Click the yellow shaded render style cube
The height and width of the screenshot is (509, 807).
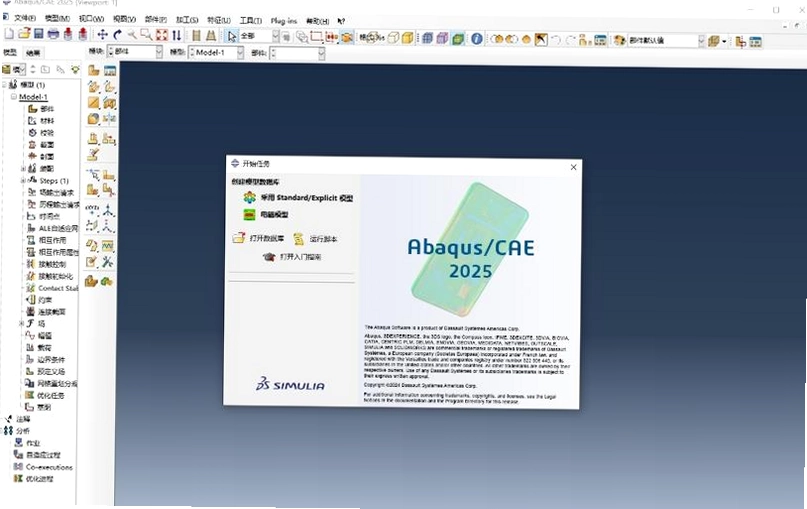point(408,38)
